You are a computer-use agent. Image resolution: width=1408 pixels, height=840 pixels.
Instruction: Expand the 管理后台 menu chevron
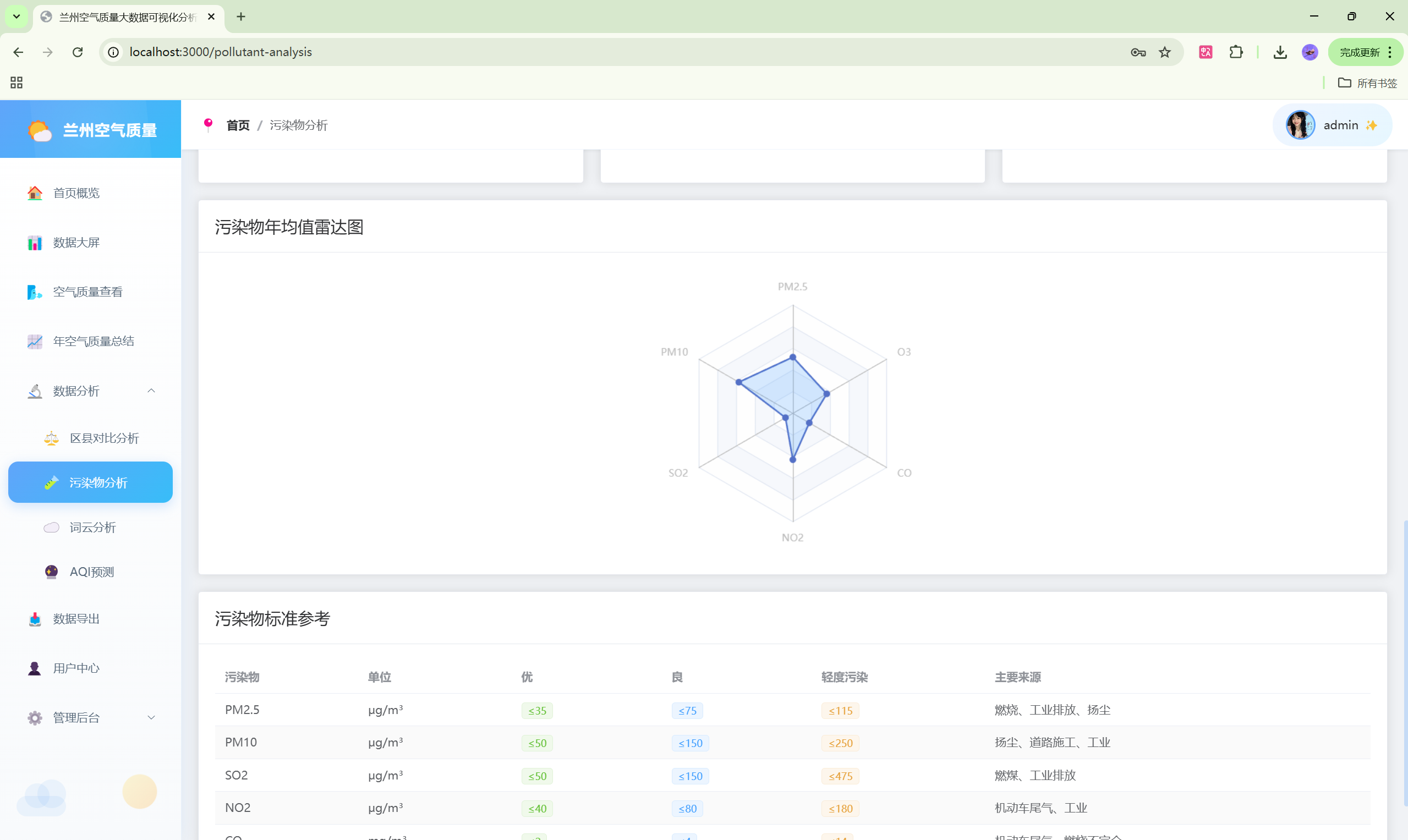(x=151, y=718)
